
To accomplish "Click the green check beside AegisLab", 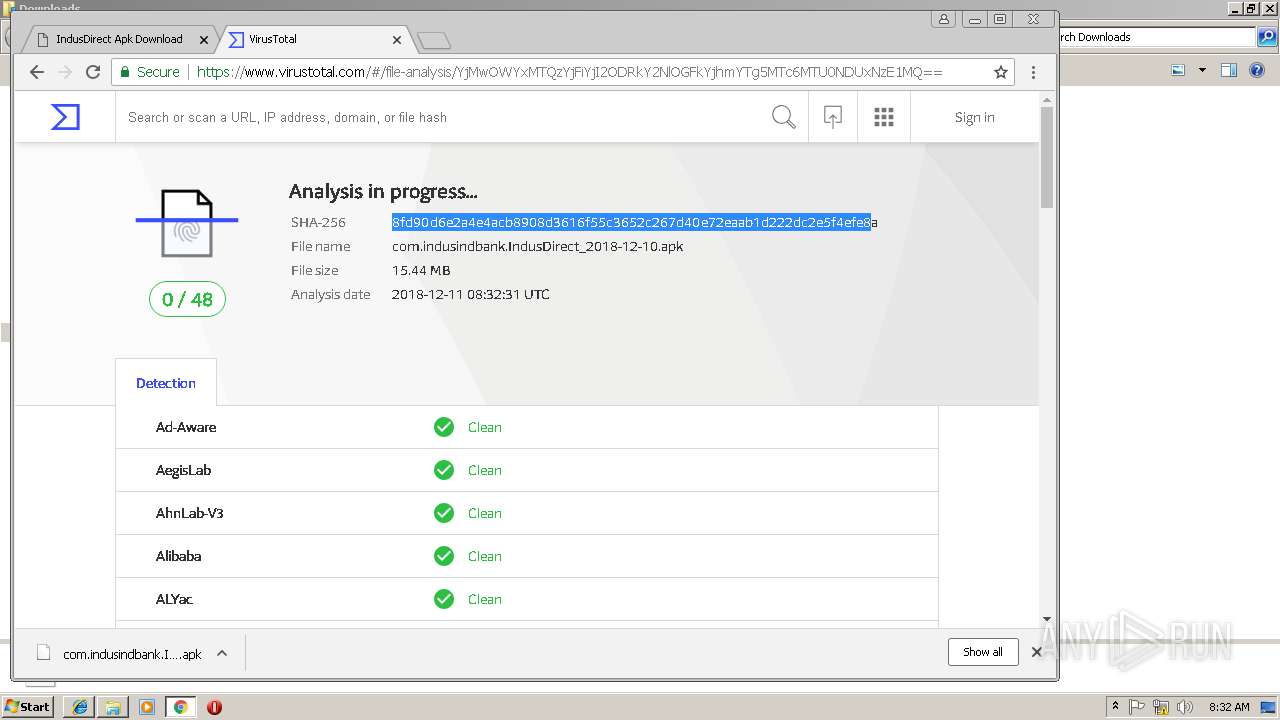I will (444, 470).
